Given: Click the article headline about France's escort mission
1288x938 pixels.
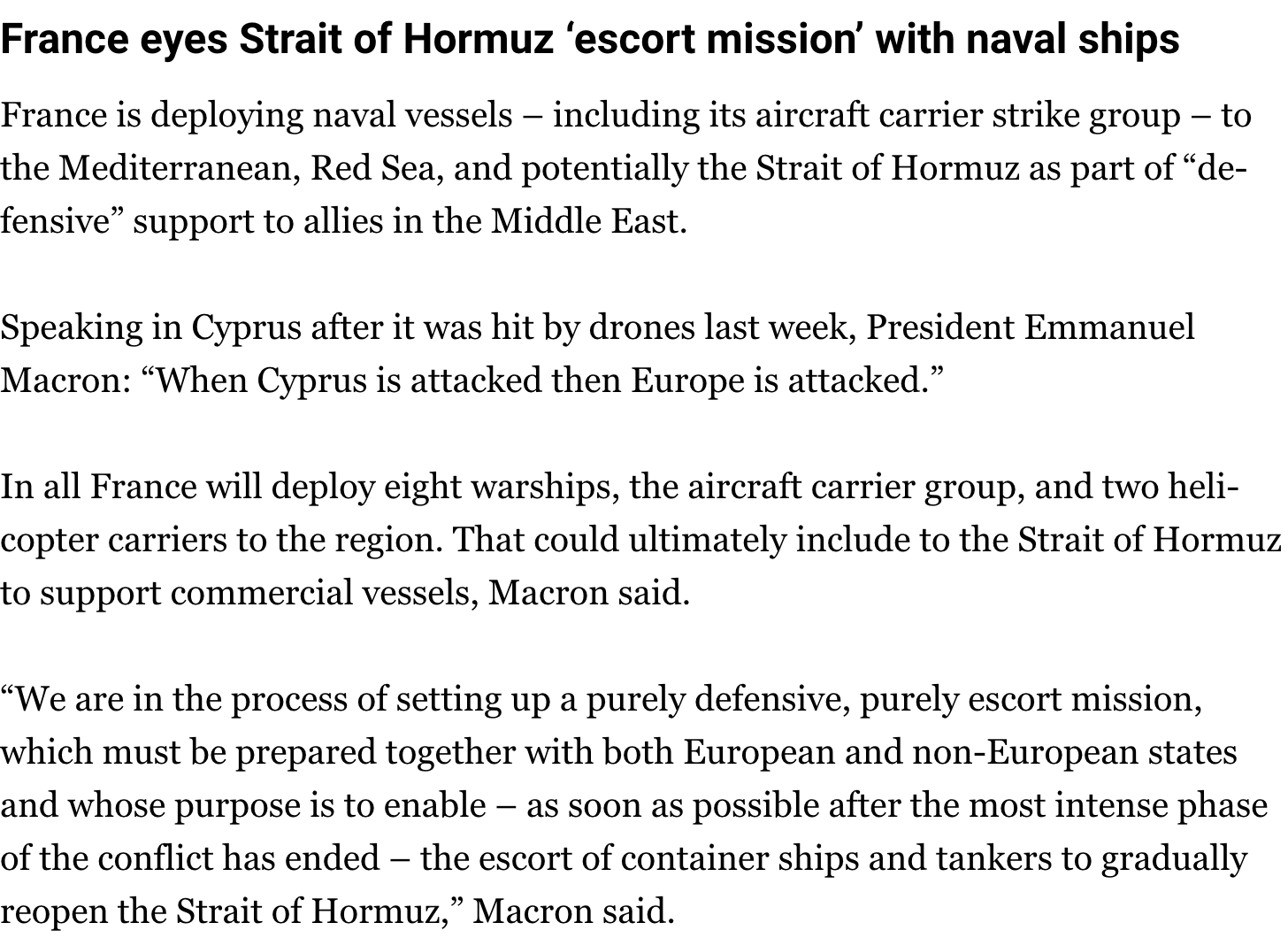Looking at the screenshot, I should click(589, 40).
